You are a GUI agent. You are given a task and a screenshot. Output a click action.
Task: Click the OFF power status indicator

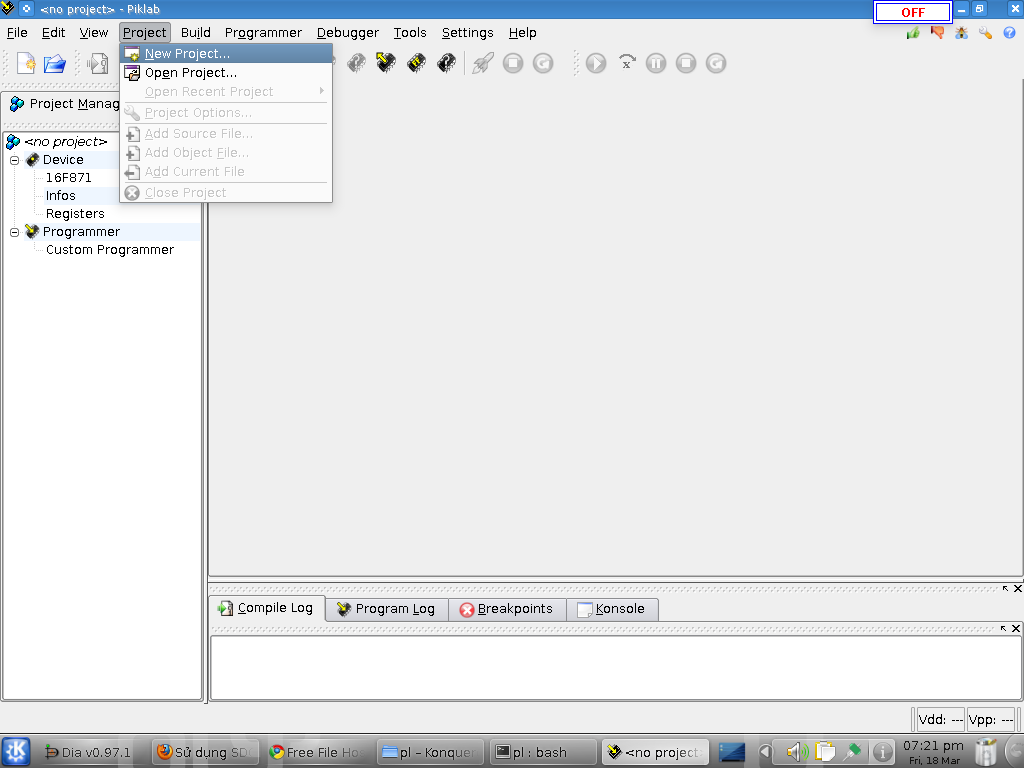[x=913, y=12]
